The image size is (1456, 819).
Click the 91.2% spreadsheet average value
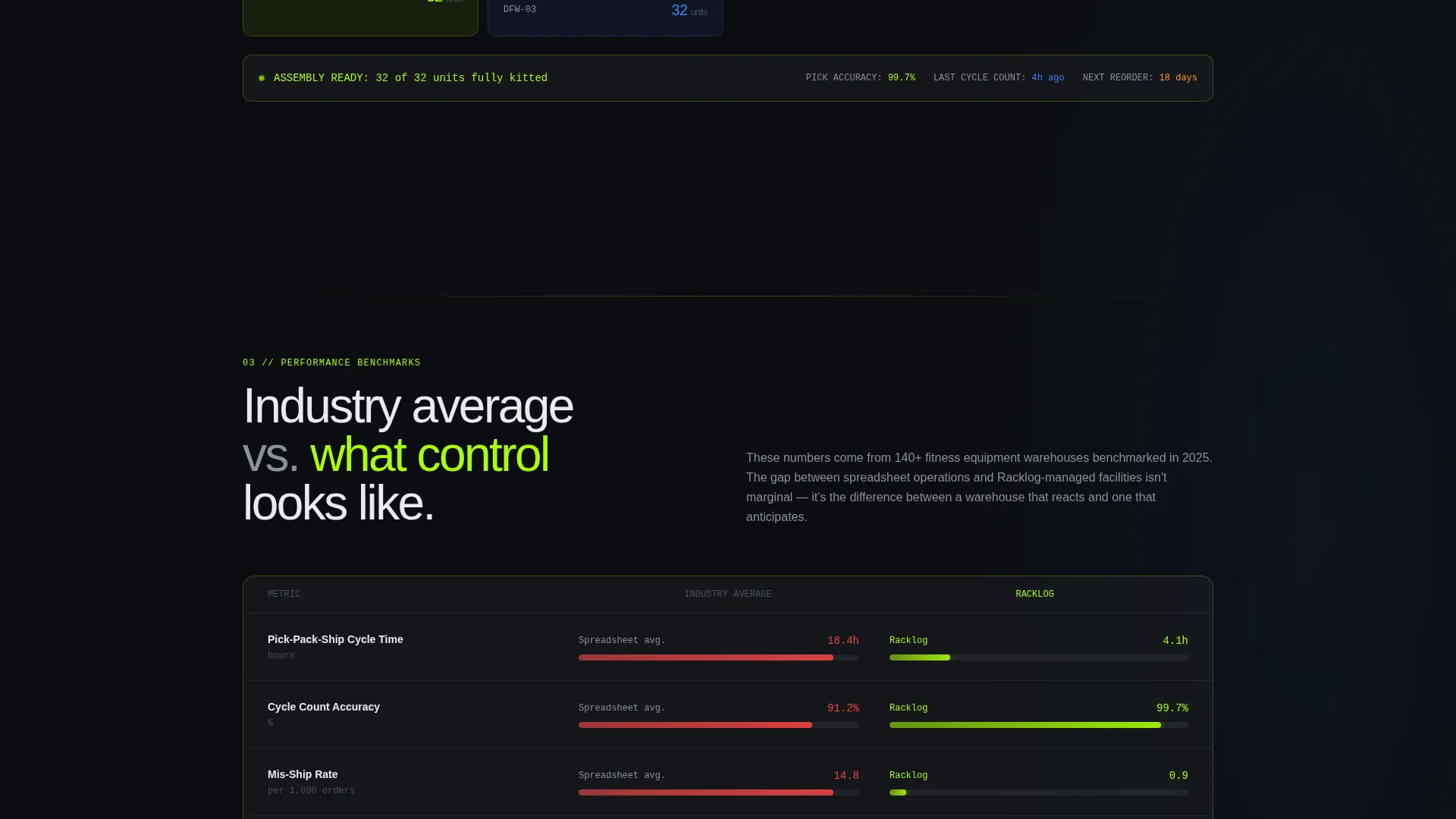(843, 708)
